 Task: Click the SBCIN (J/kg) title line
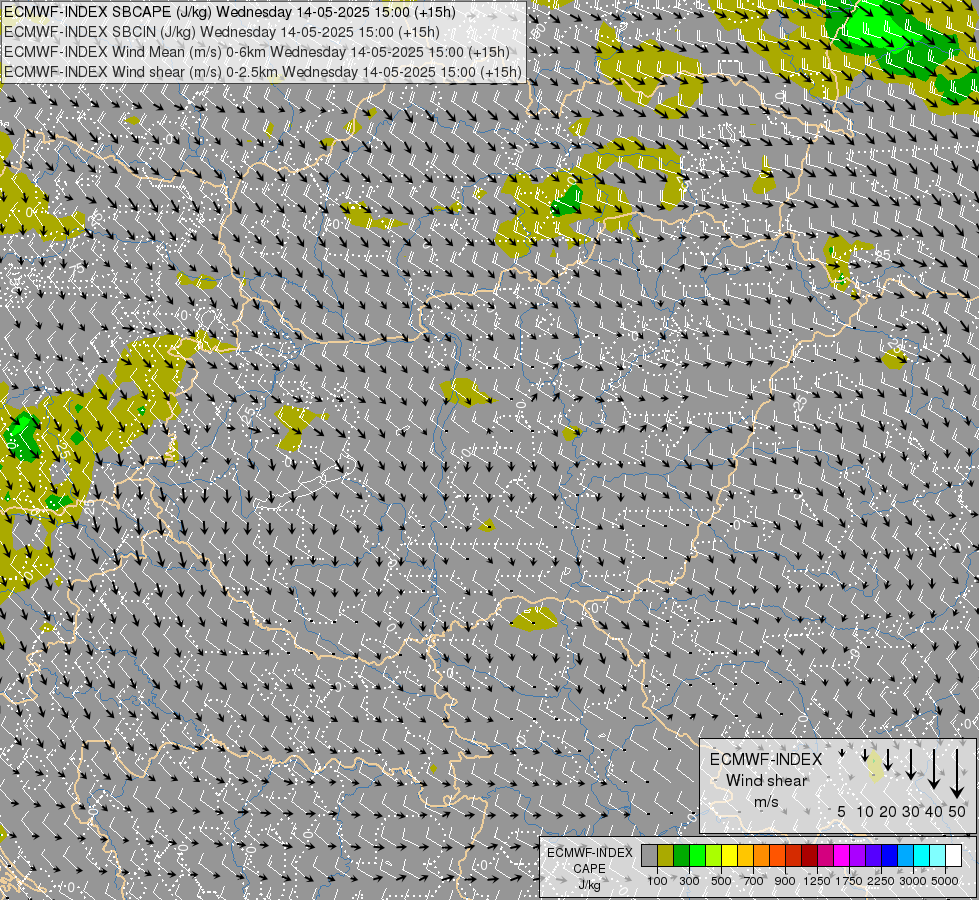point(222,32)
